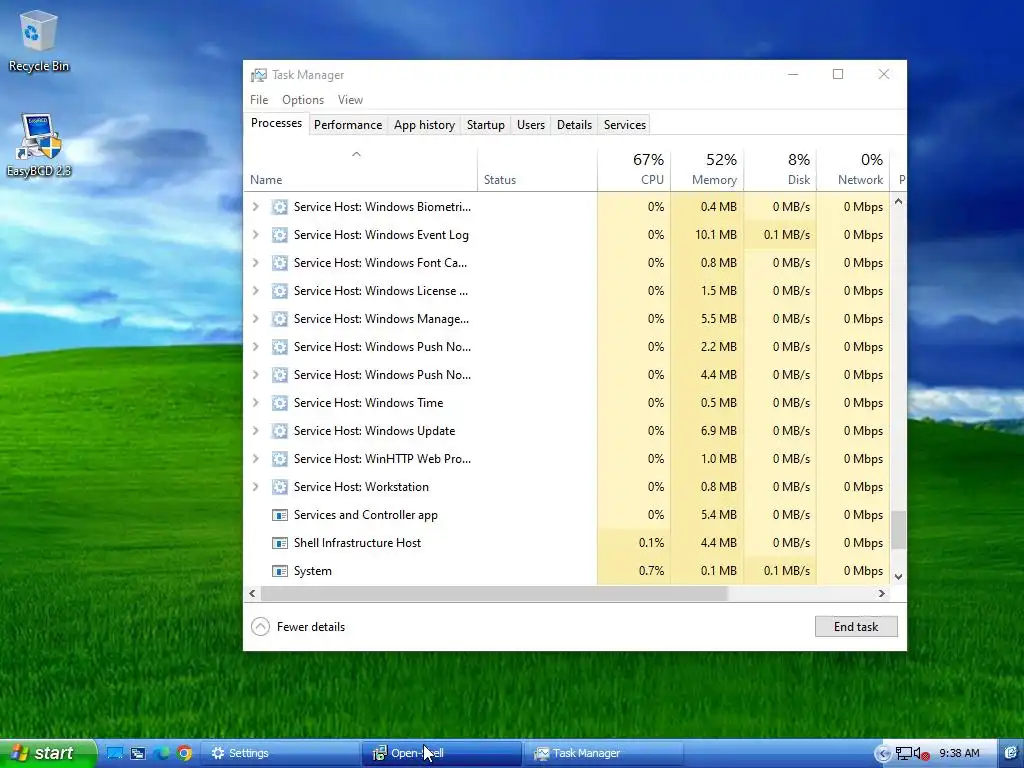
Task: Open Recycle Bin desktop icon
Action: click(x=38, y=40)
